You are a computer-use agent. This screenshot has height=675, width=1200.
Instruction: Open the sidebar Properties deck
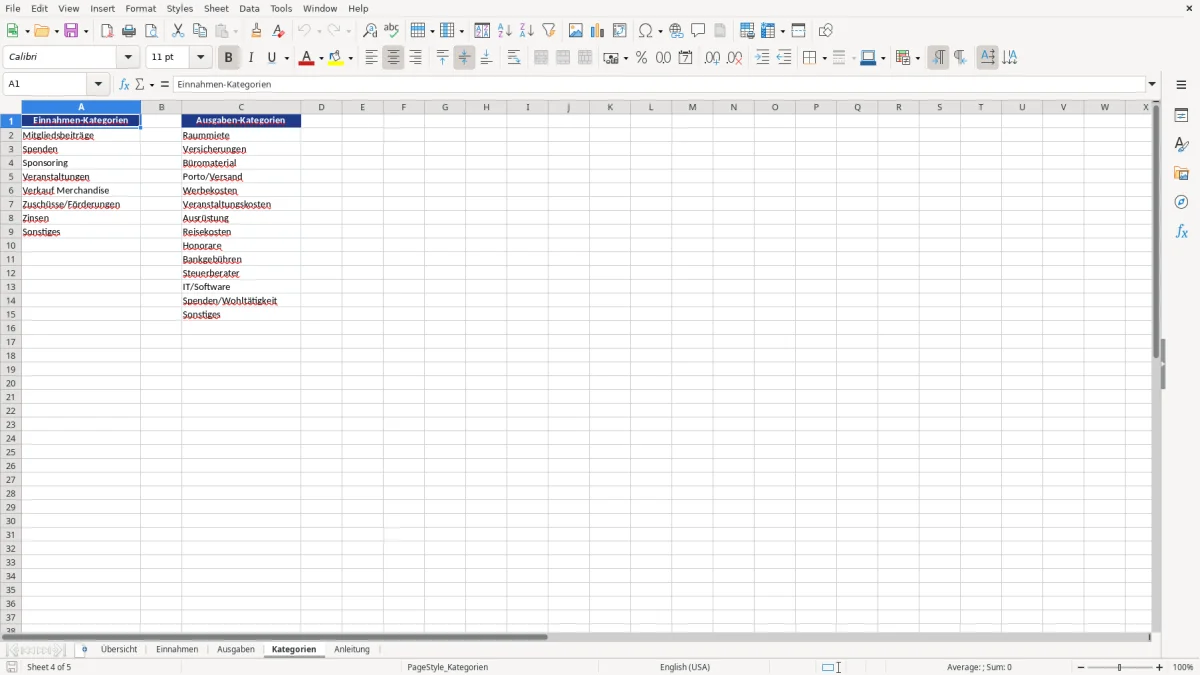[x=1181, y=115]
